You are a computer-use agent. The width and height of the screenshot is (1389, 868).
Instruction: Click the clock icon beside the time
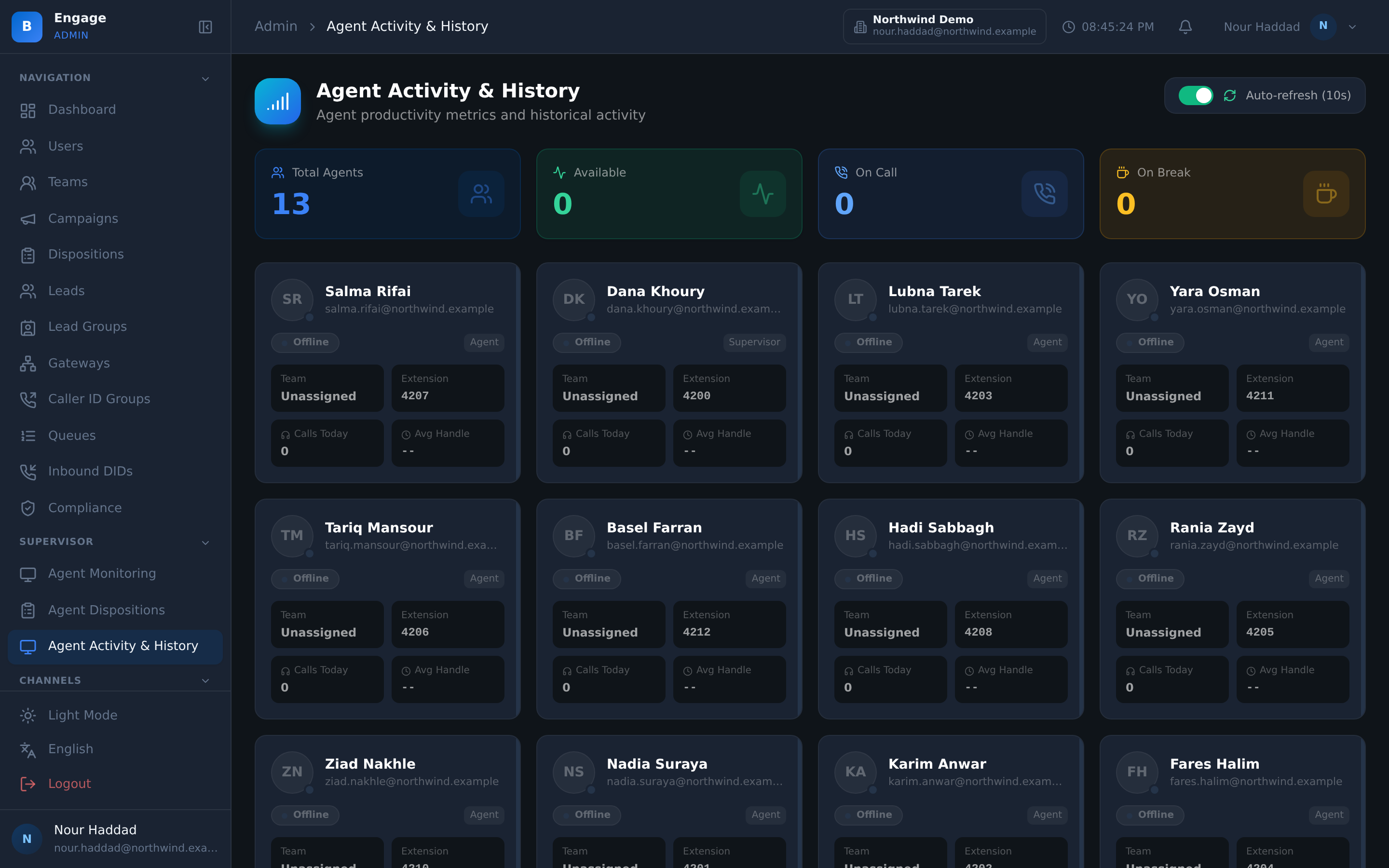click(x=1068, y=27)
